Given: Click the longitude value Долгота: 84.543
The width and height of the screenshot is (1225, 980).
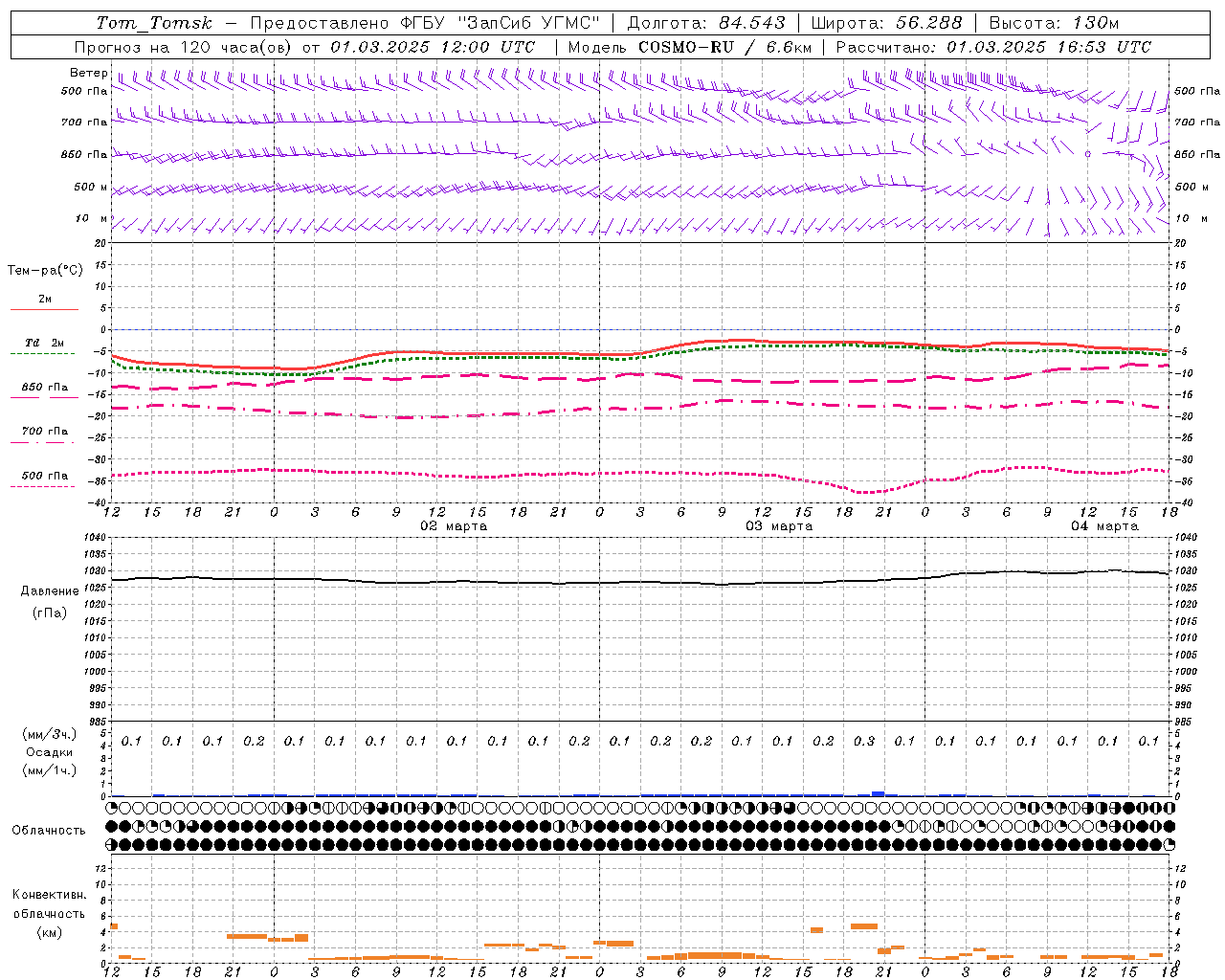Looking at the screenshot, I should click(x=706, y=23).
